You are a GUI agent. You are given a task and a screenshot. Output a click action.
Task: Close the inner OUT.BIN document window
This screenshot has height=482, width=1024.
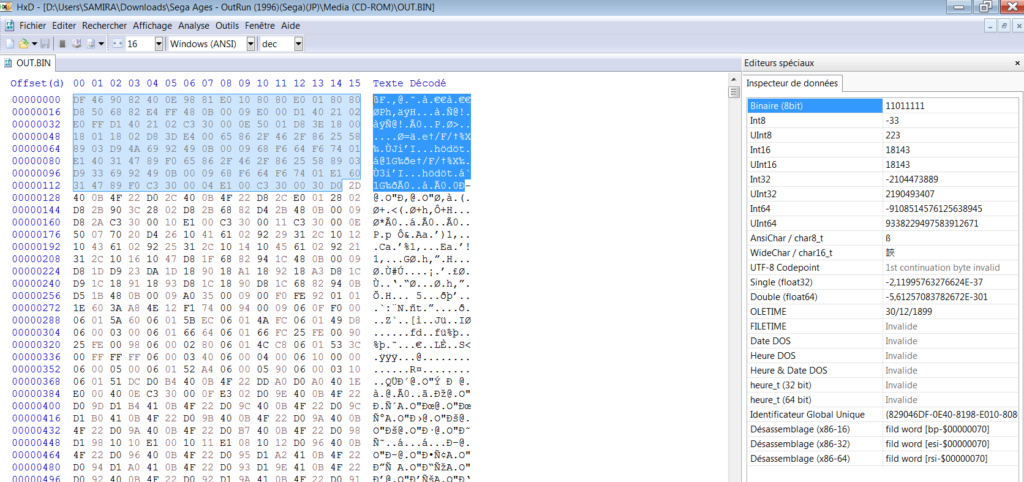[1017, 26]
